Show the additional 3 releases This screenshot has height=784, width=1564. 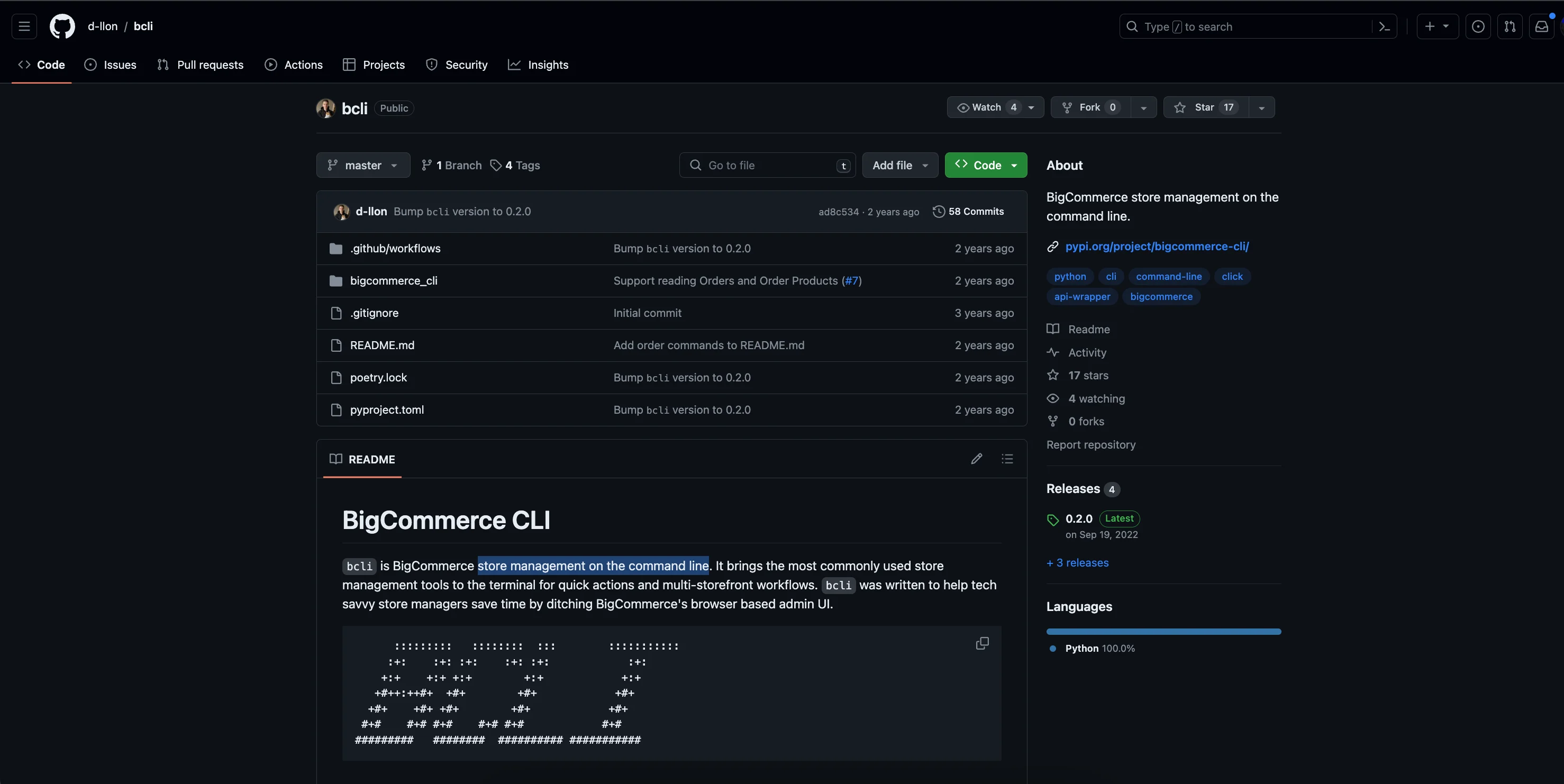pyautogui.click(x=1077, y=562)
